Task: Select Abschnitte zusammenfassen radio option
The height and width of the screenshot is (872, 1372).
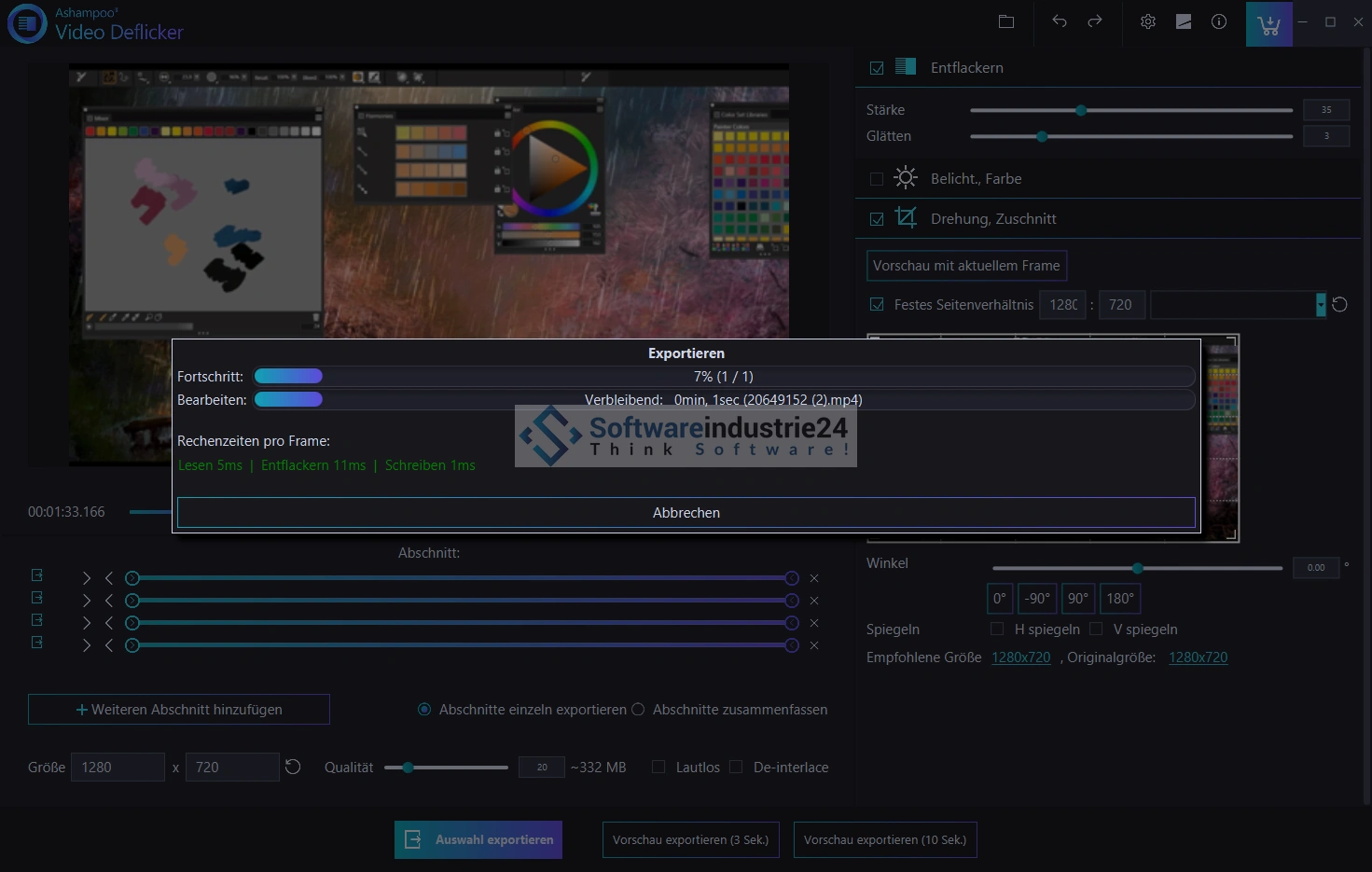Action: pos(638,710)
